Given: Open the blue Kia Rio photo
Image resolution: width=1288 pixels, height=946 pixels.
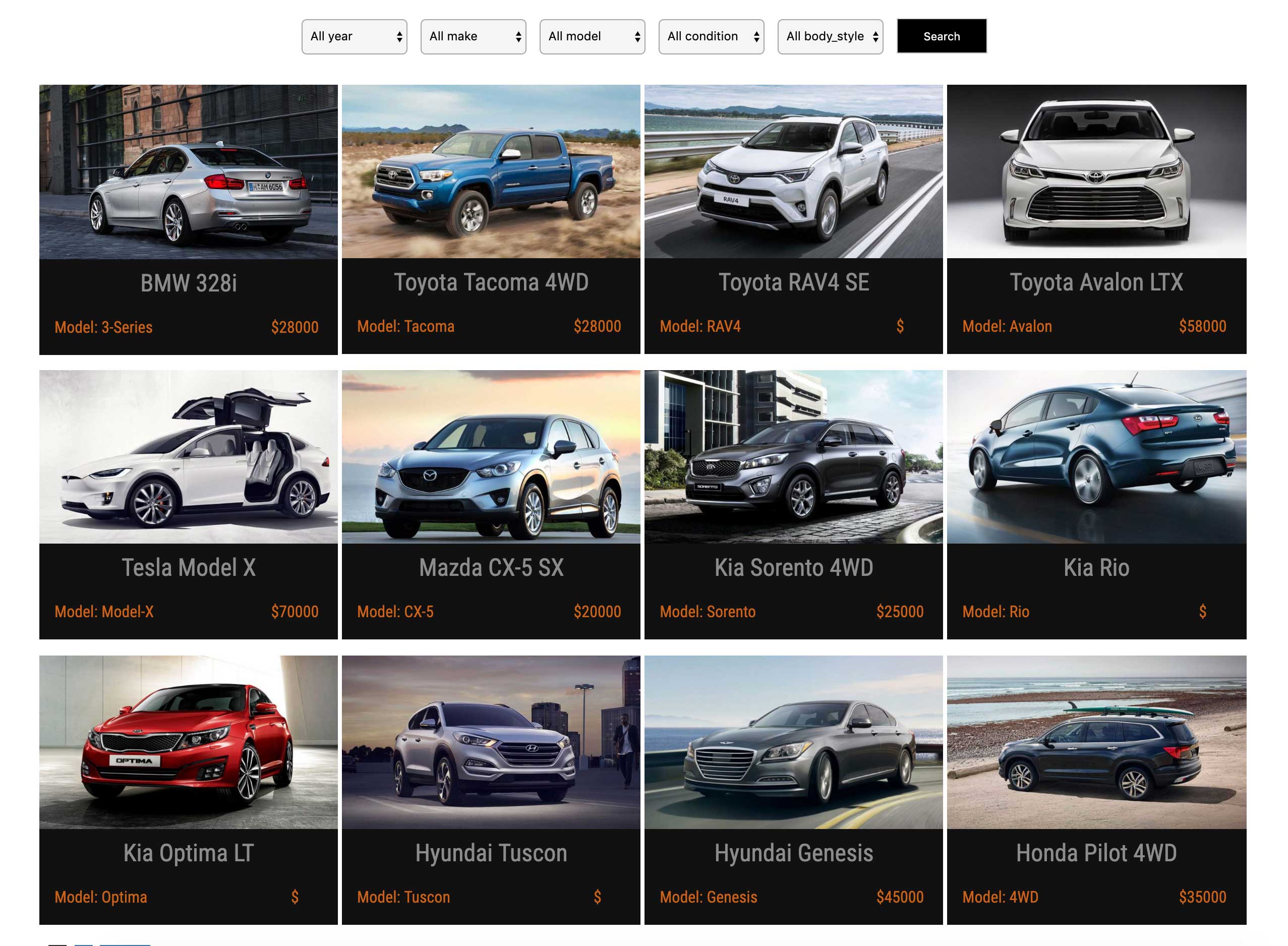Looking at the screenshot, I should [1096, 456].
